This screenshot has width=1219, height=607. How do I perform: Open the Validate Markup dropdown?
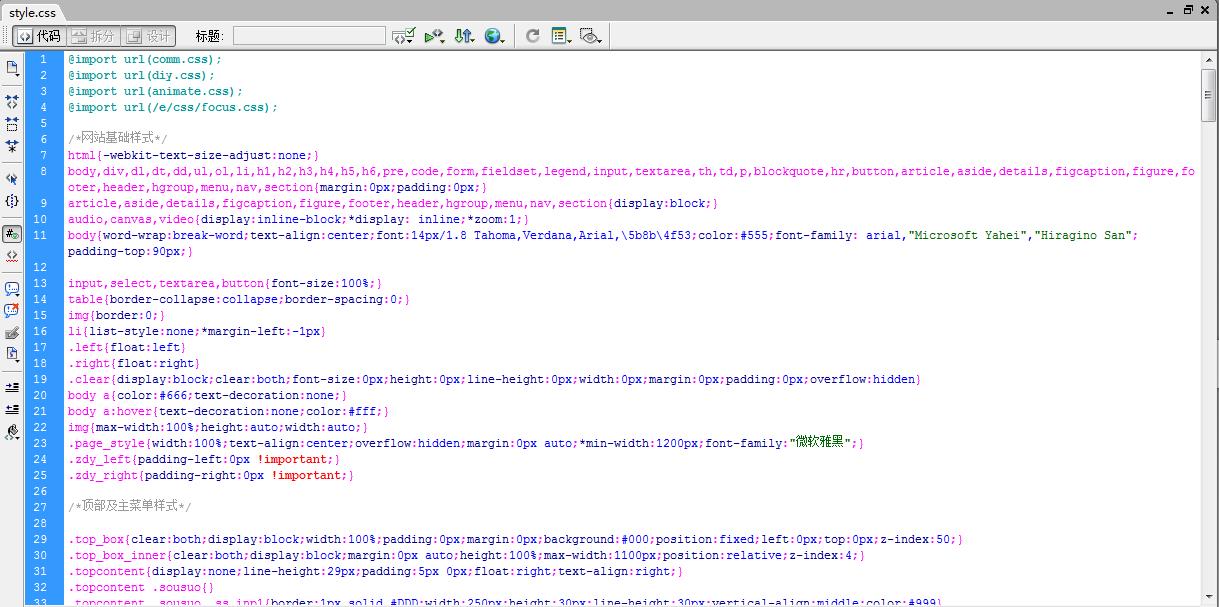(404, 36)
